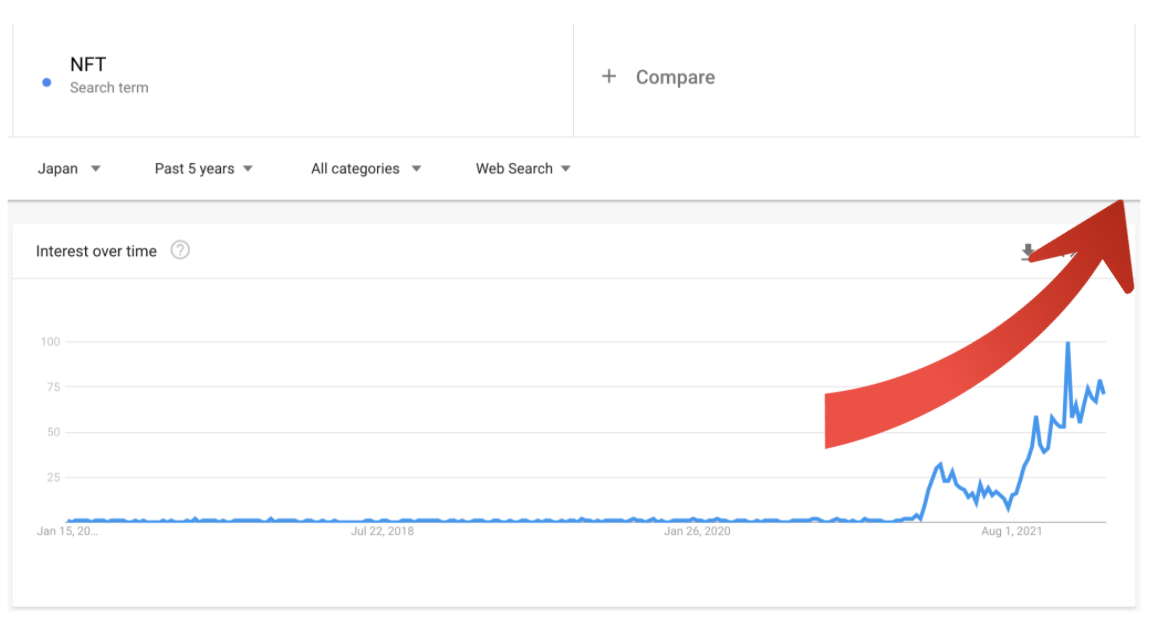The width and height of the screenshot is (1150, 618).
Task: Click the Jan 26, 2020 axis label
Action: pyautogui.click(x=697, y=531)
